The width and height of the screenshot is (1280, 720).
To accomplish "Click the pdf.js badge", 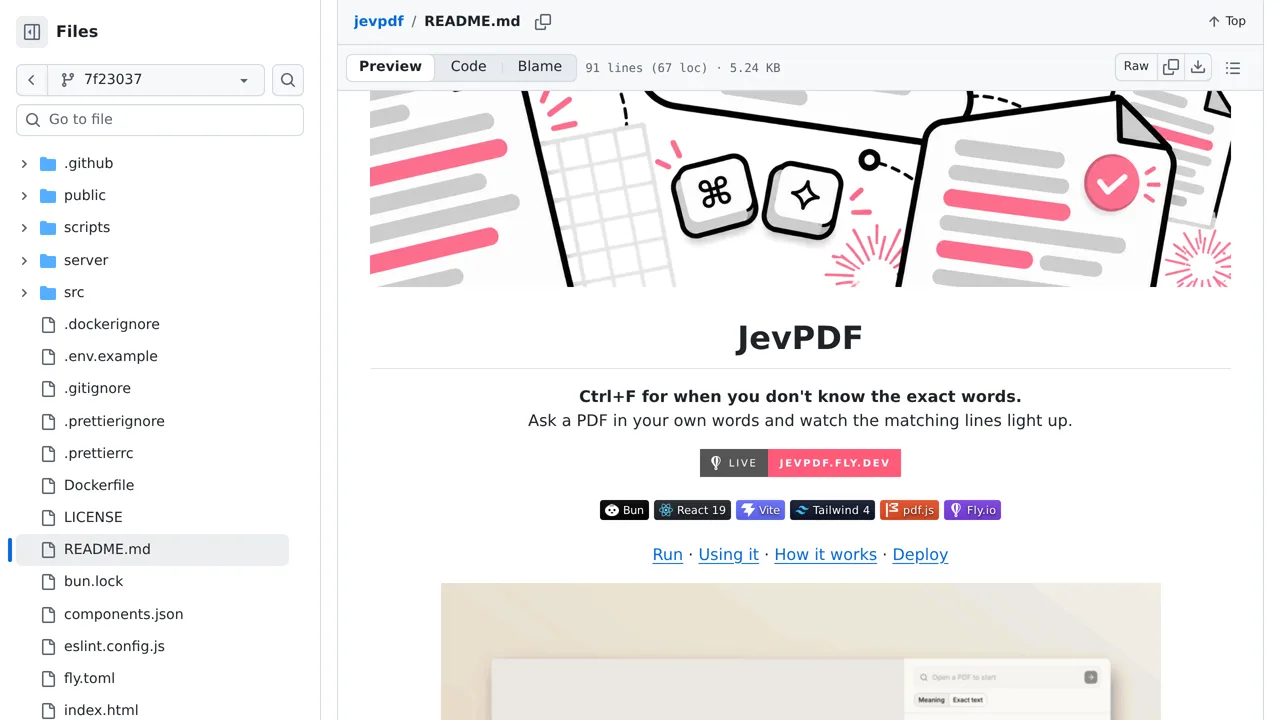I will [909, 510].
